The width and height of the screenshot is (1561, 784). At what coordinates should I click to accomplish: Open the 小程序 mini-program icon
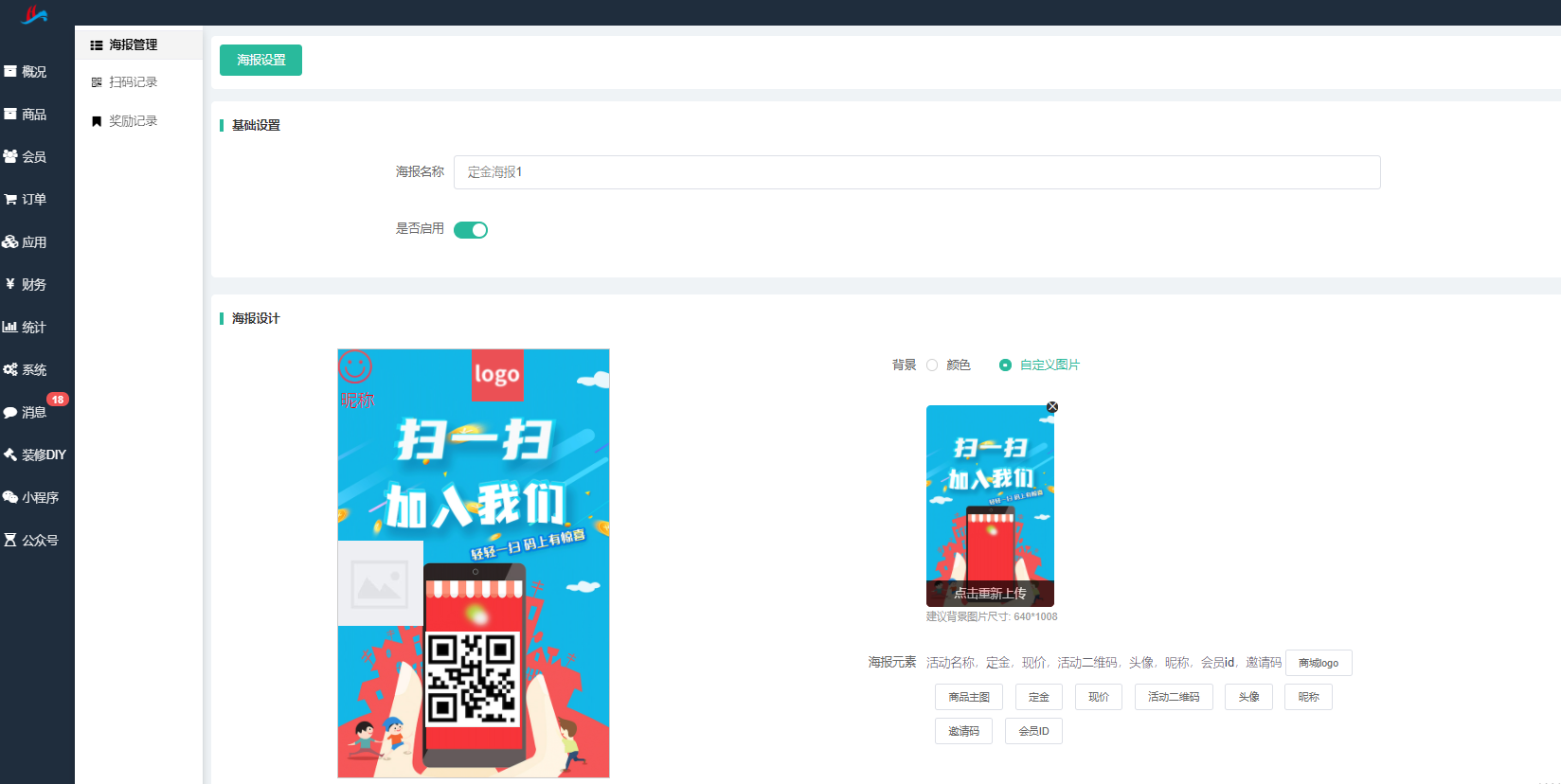tap(10, 497)
